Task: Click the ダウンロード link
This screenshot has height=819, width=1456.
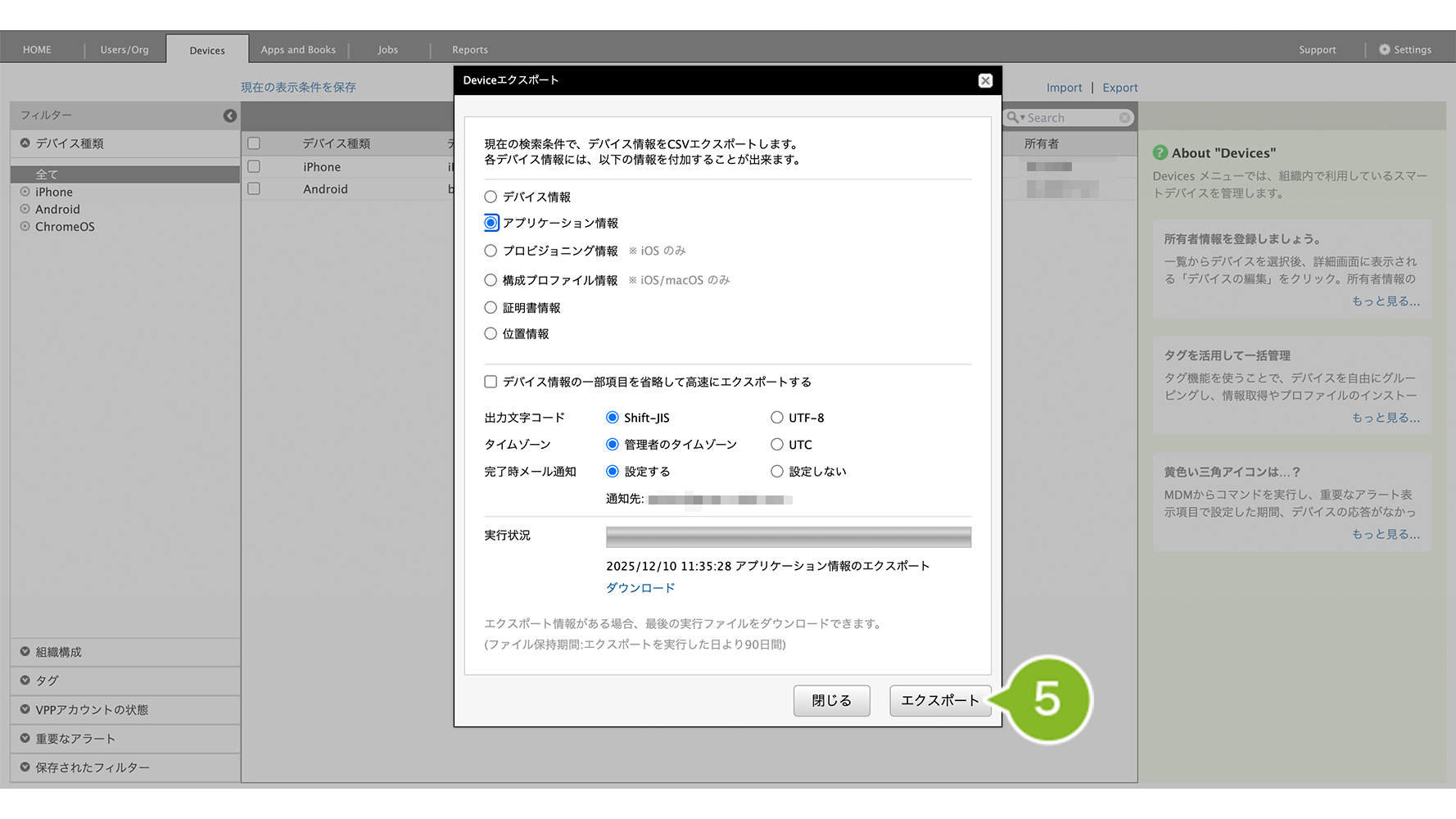Action: coord(640,588)
